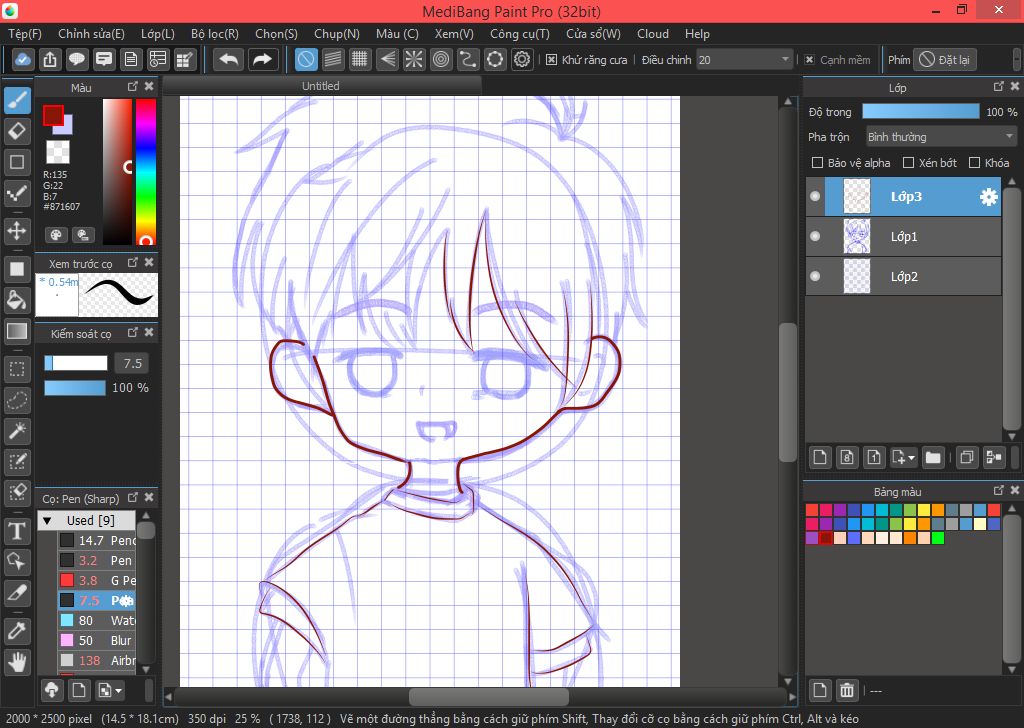Select the Bucket fill tool
Image resolution: width=1024 pixels, height=728 pixels.
click(17, 300)
